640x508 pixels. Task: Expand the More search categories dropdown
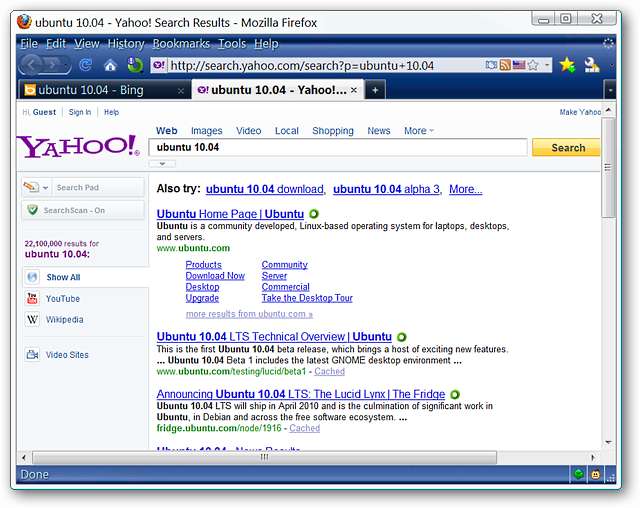pos(418,131)
